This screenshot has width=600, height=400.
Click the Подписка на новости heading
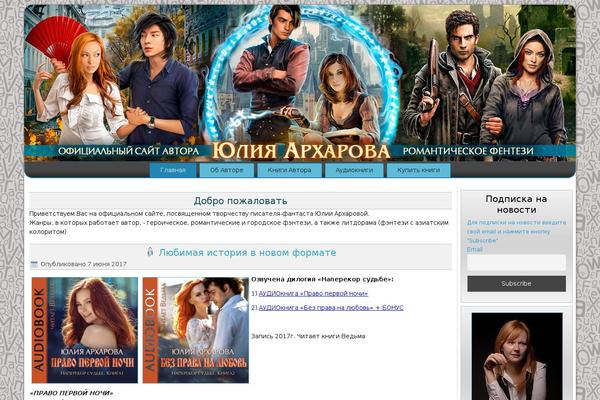516,204
